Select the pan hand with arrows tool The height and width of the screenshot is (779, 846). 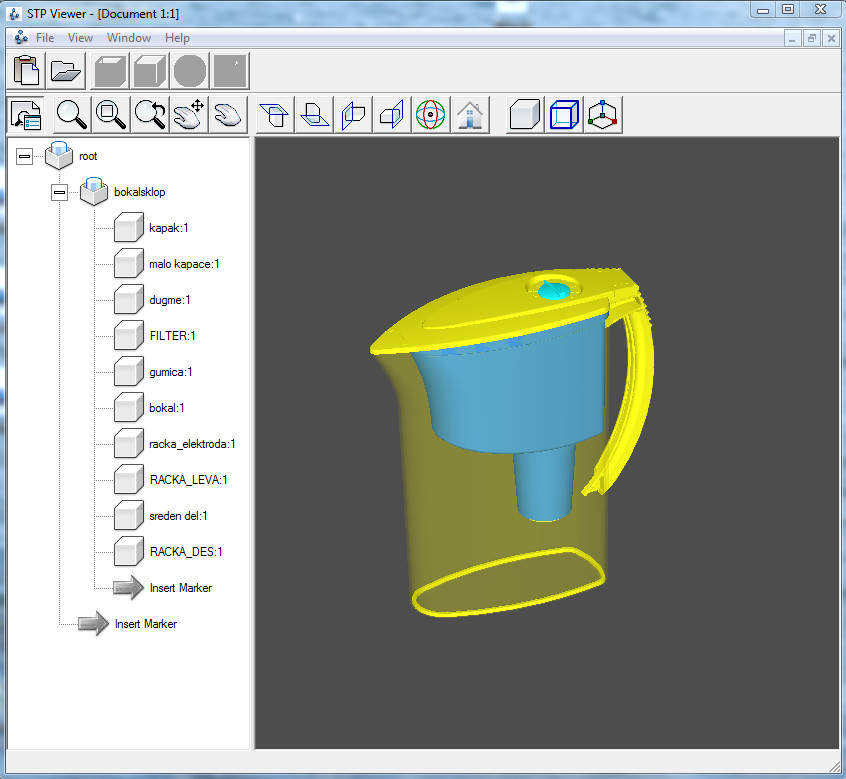(189, 115)
